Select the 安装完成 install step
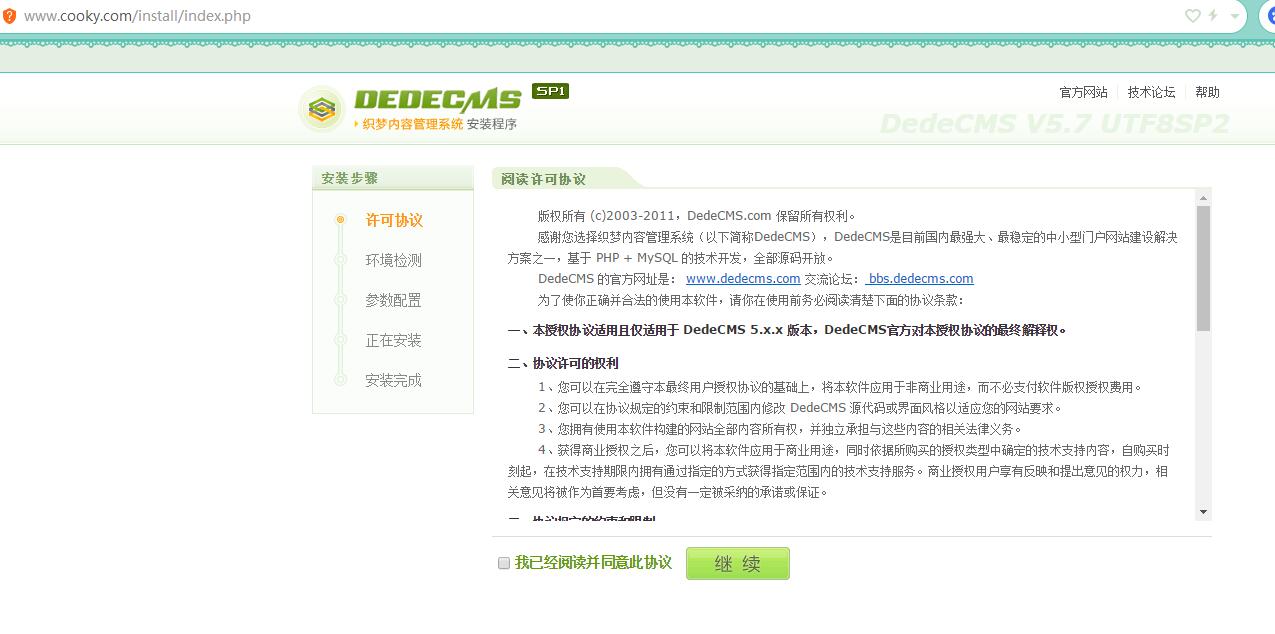The width and height of the screenshot is (1275, 634). coord(394,380)
